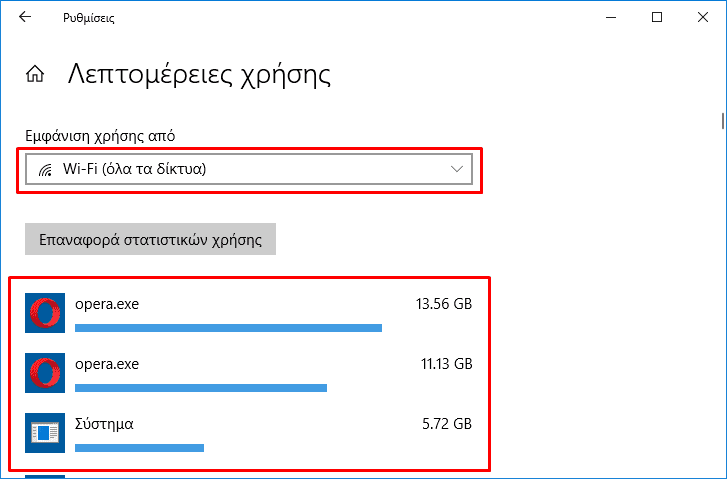The width and height of the screenshot is (727, 479).
Task: Click the usage bar under the first opera.exe
Action: point(229,328)
